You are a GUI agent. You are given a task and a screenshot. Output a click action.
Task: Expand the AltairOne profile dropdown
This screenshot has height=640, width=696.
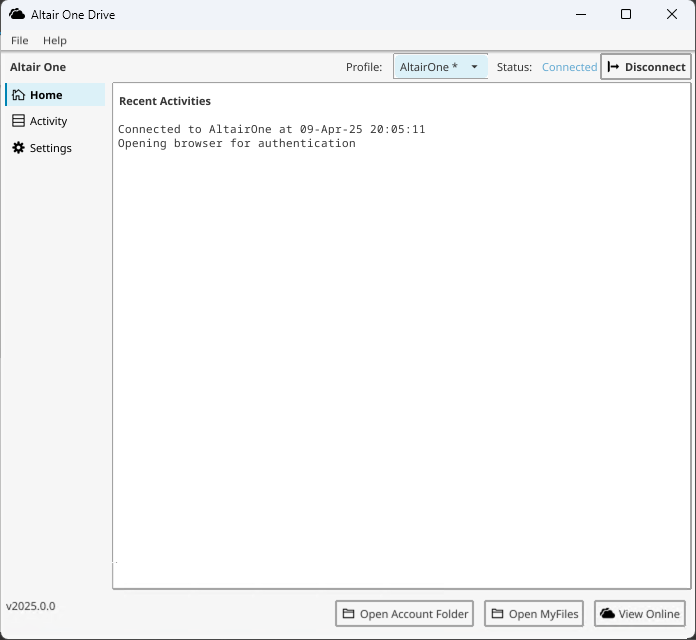tap(440, 67)
